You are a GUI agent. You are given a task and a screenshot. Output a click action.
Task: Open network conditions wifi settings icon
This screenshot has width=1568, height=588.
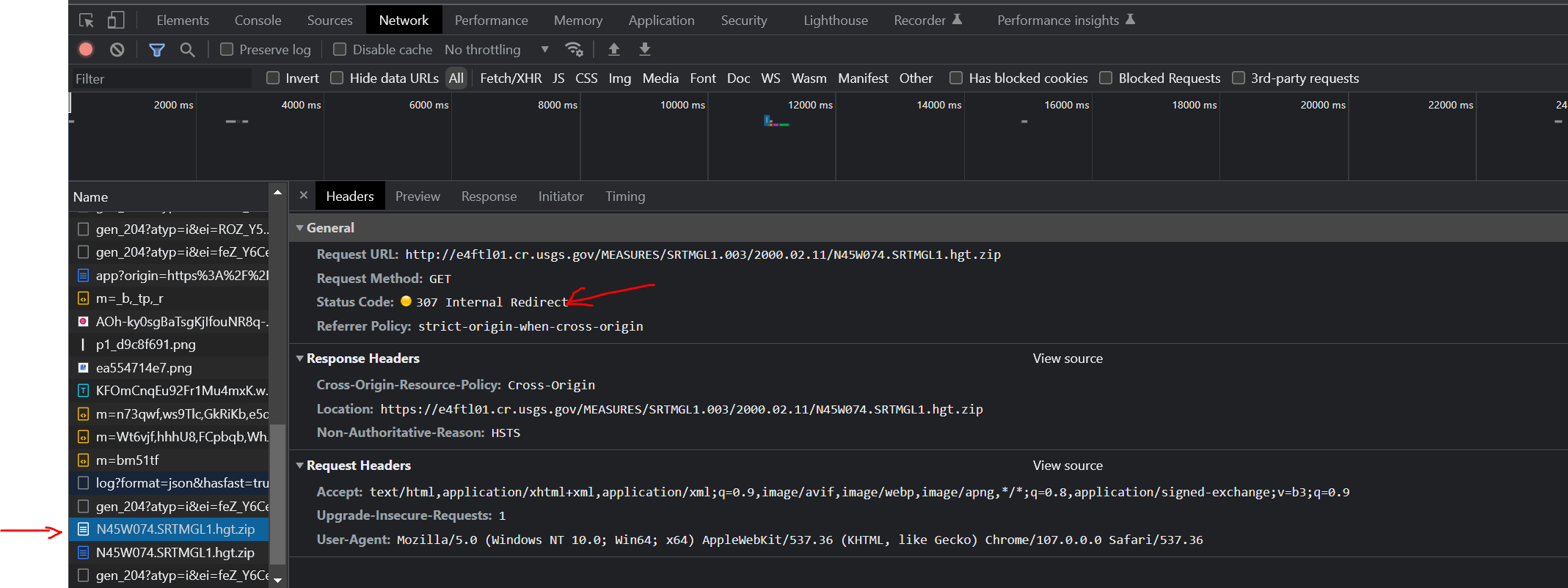[x=574, y=49]
